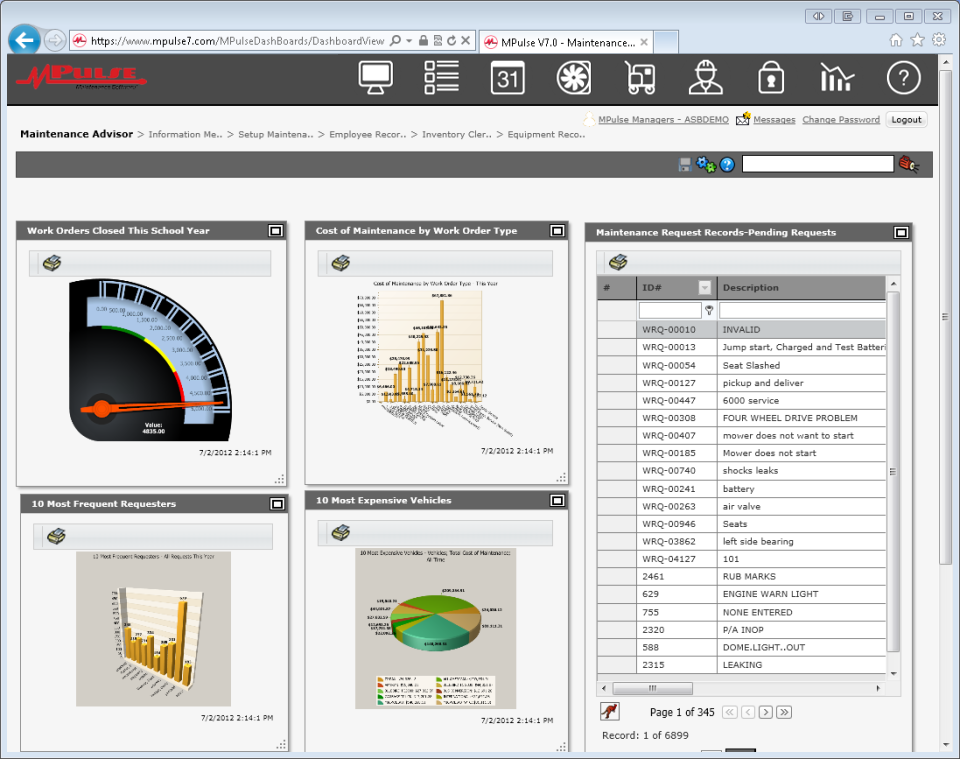
Task: Select the Maintenance Advisor breadcrumb
Action: (x=76, y=134)
